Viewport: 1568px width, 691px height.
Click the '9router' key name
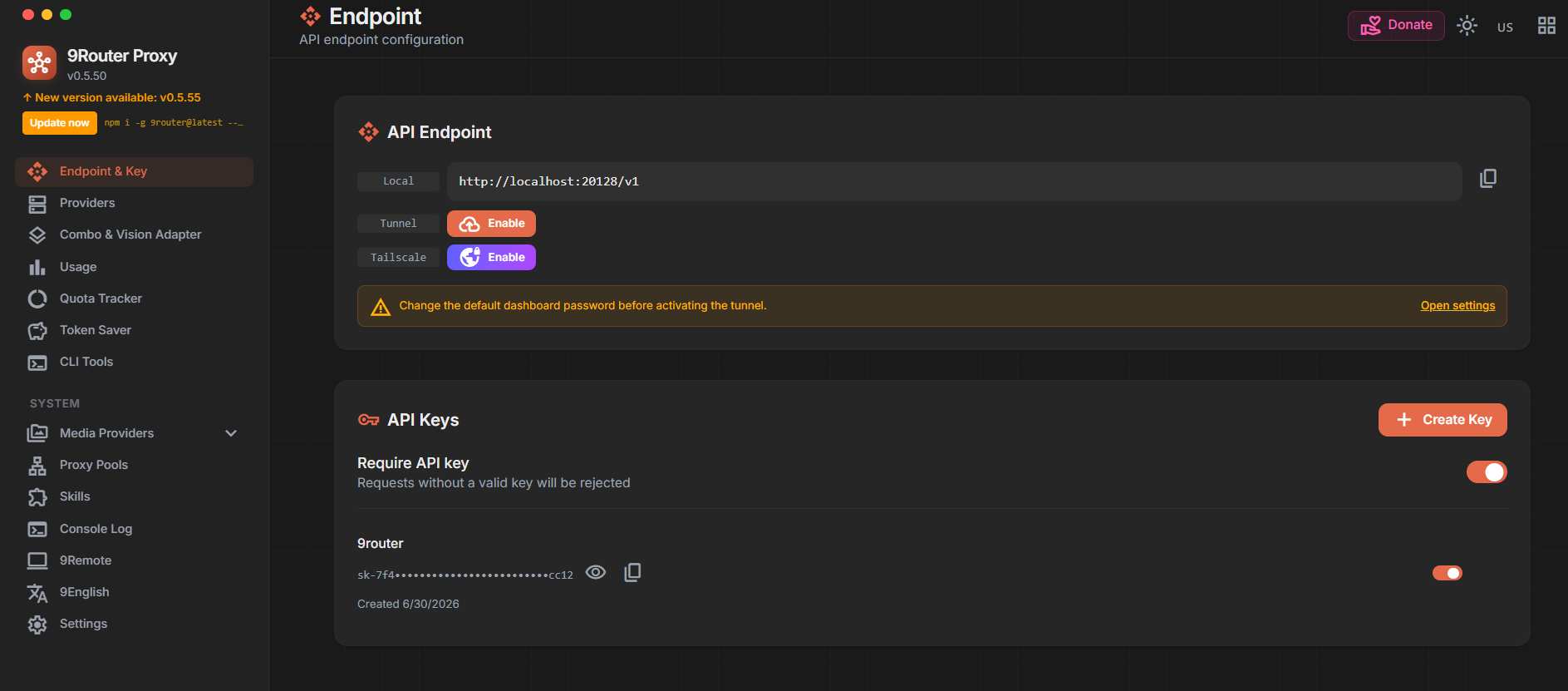[x=381, y=544]
